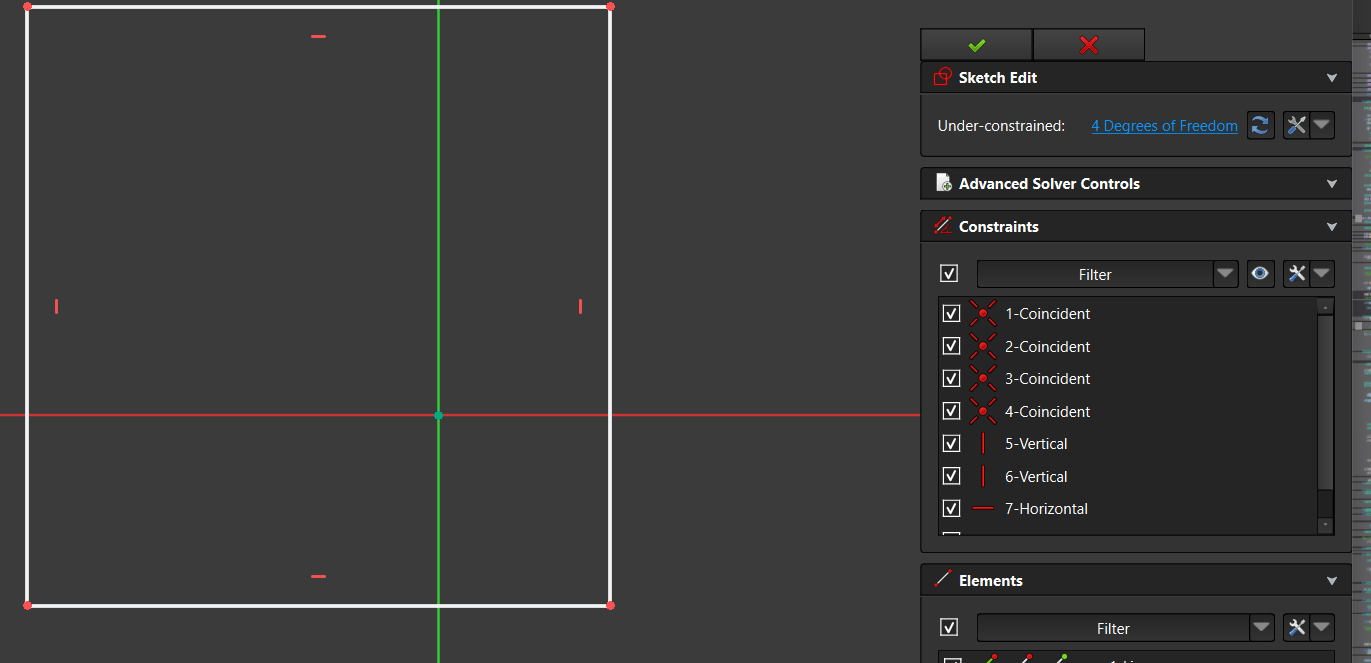Click the refresh solver icon

[x=1260, y=126]
